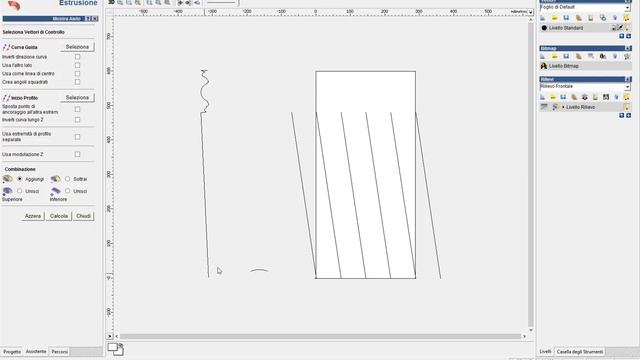
Task: Click the Unisci Inferiore combination icon
Action: click(x=56, y=191)
